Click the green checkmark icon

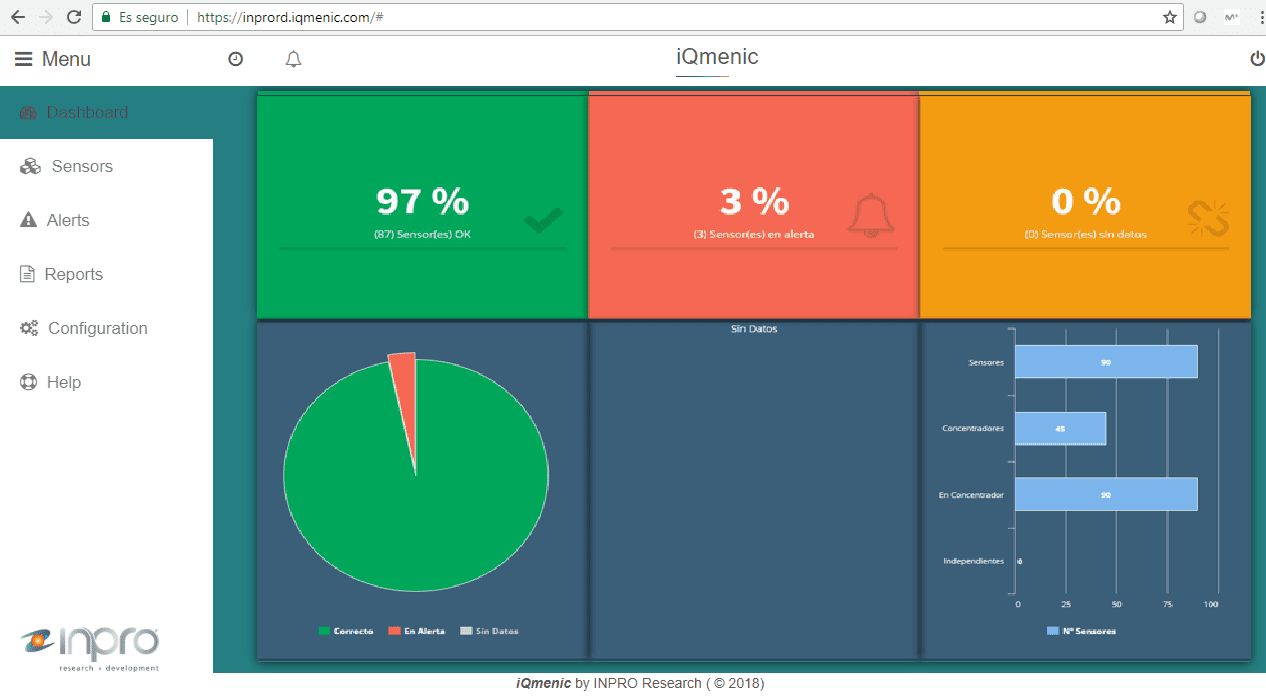pyautogui.click(x=543, y=219)
